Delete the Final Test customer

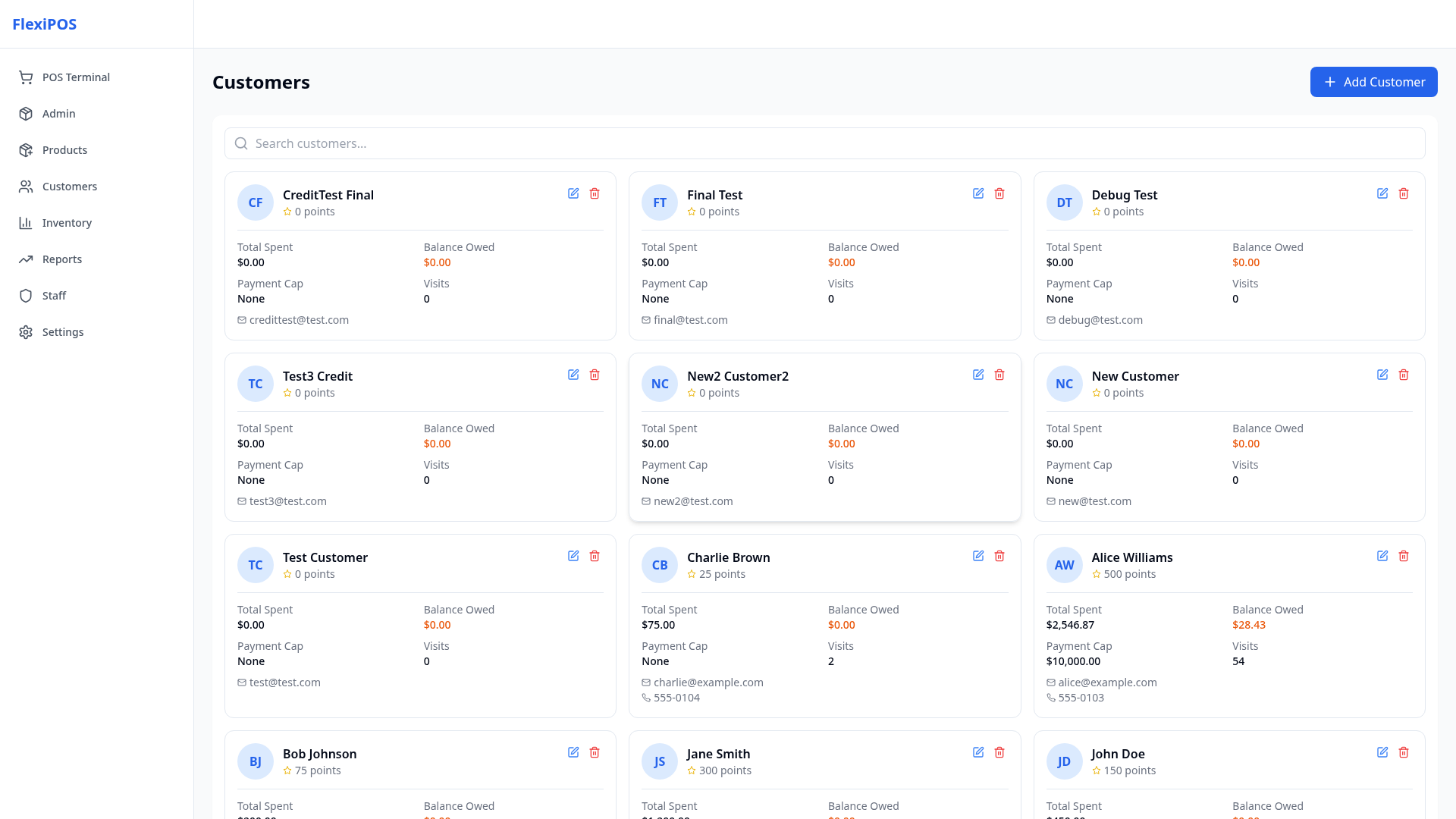(999, 193)
